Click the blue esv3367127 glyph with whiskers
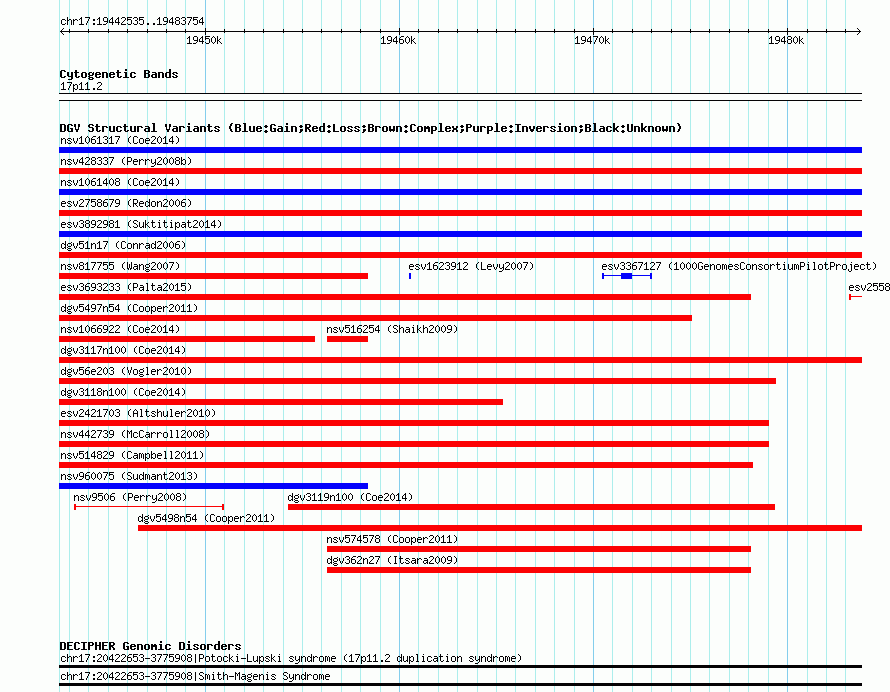 (x=627, y=276)
